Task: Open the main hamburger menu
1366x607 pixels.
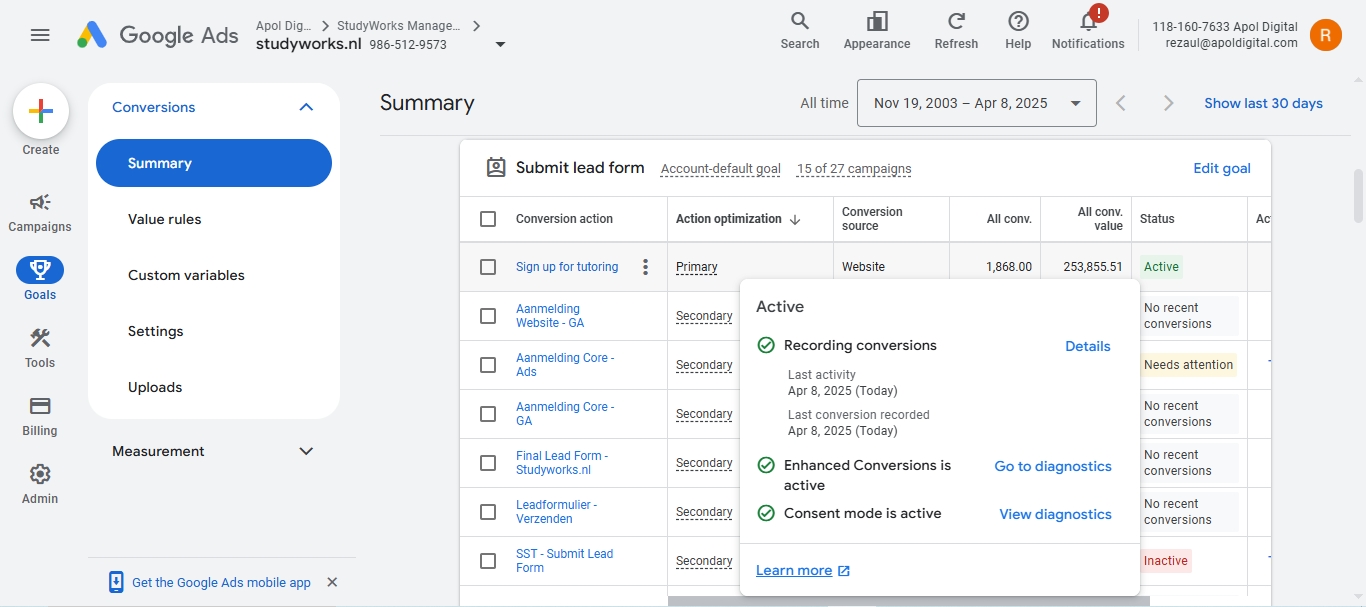Action: (40, 35)
